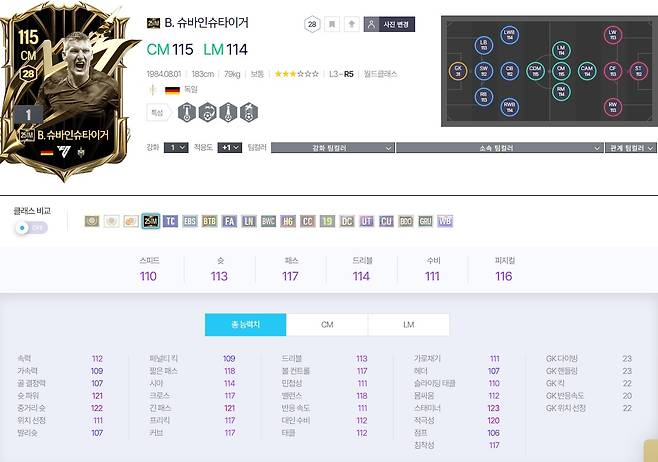The height and width of the screenshot is (462, 658).
Task: Click the upward arrow icon near name
Action: [x=352, y=24]
